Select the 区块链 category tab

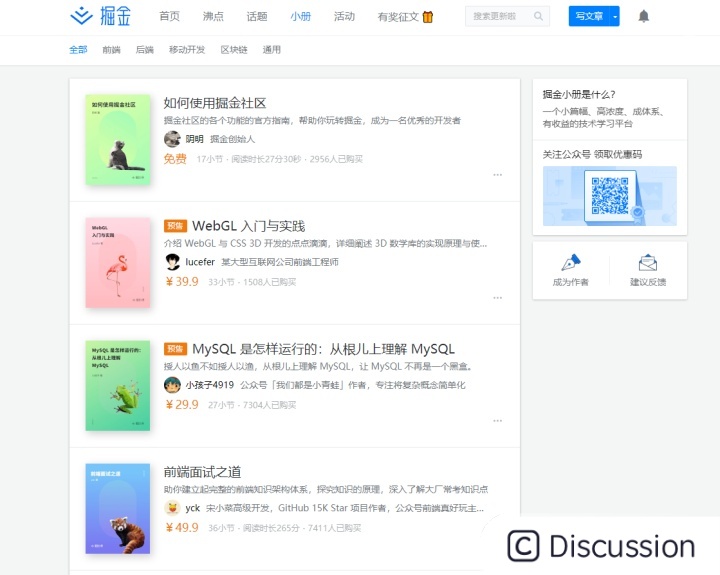[234, 50]
